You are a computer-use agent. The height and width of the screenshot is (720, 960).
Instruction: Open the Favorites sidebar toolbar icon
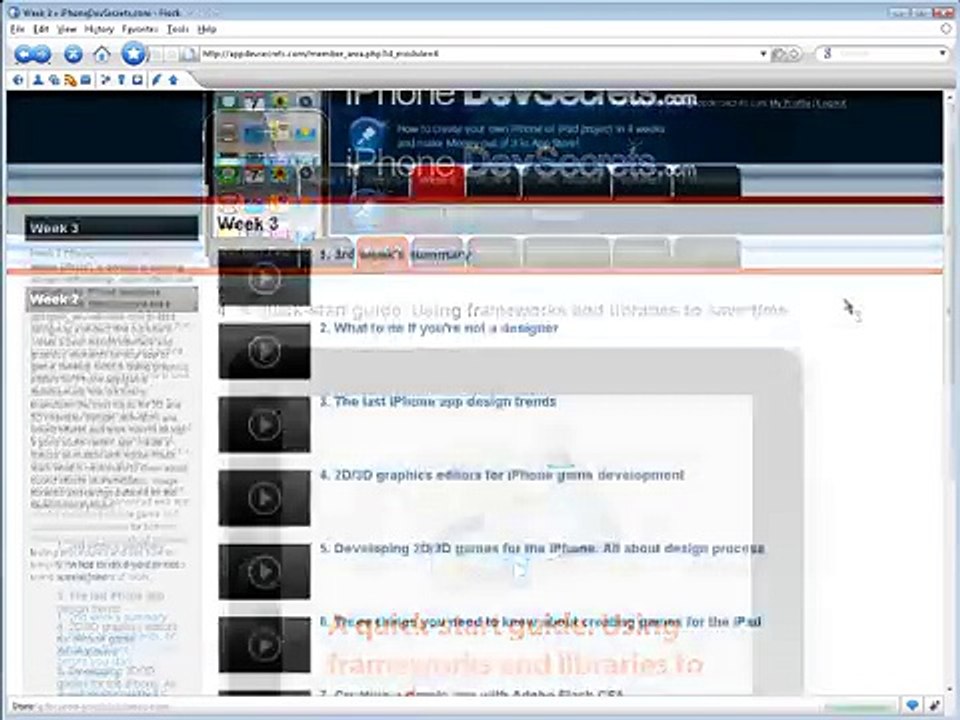[105, 80]
